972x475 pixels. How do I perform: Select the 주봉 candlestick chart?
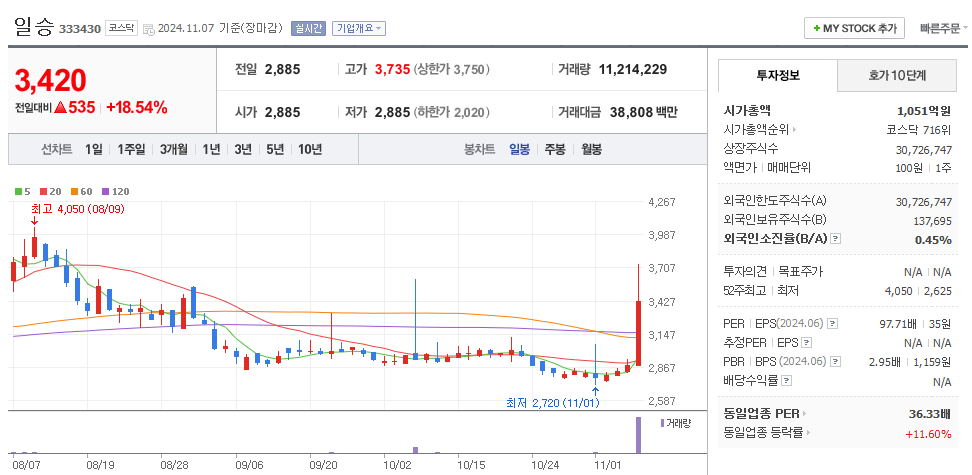coord(555,149)
